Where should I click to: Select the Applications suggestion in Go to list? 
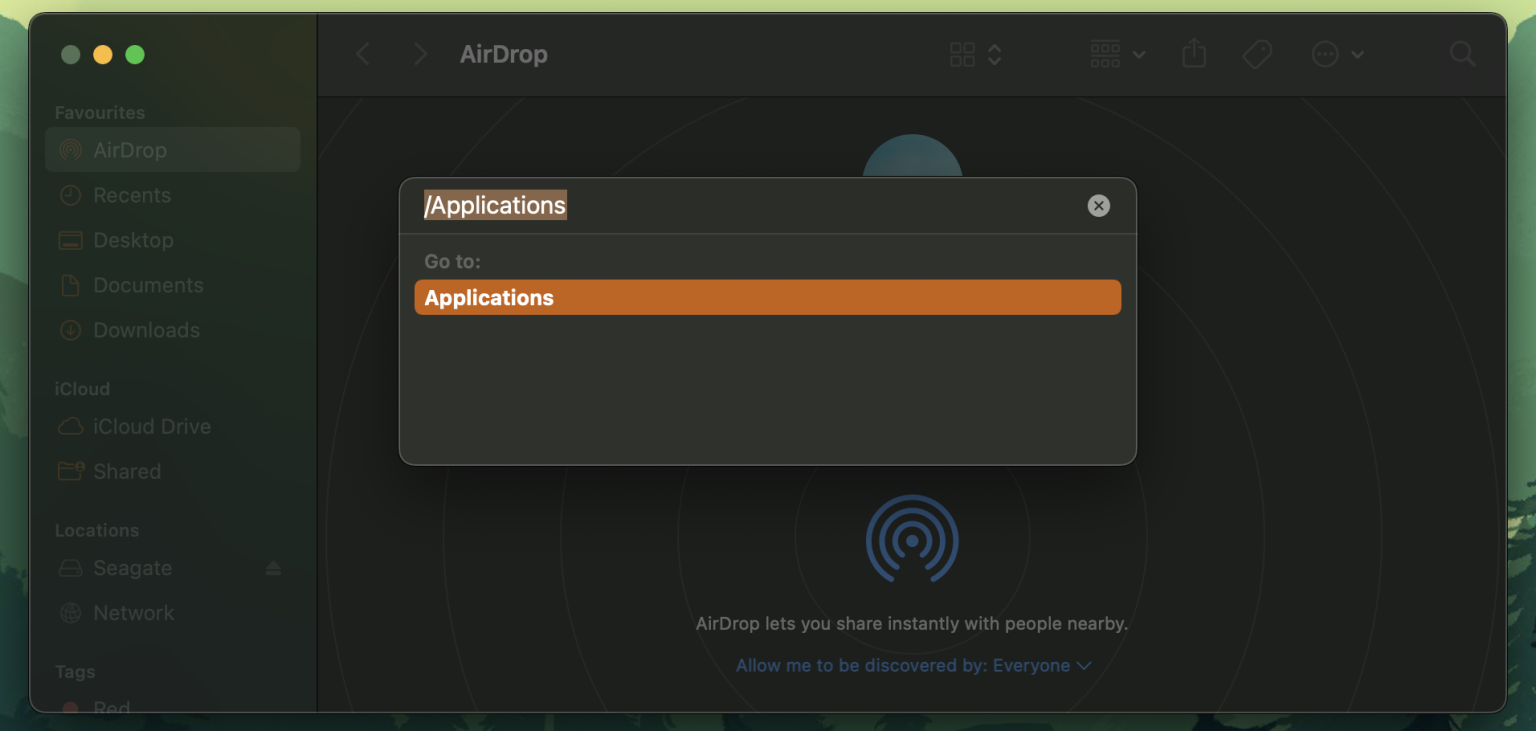pyautogui.click(x=767, y=298)
